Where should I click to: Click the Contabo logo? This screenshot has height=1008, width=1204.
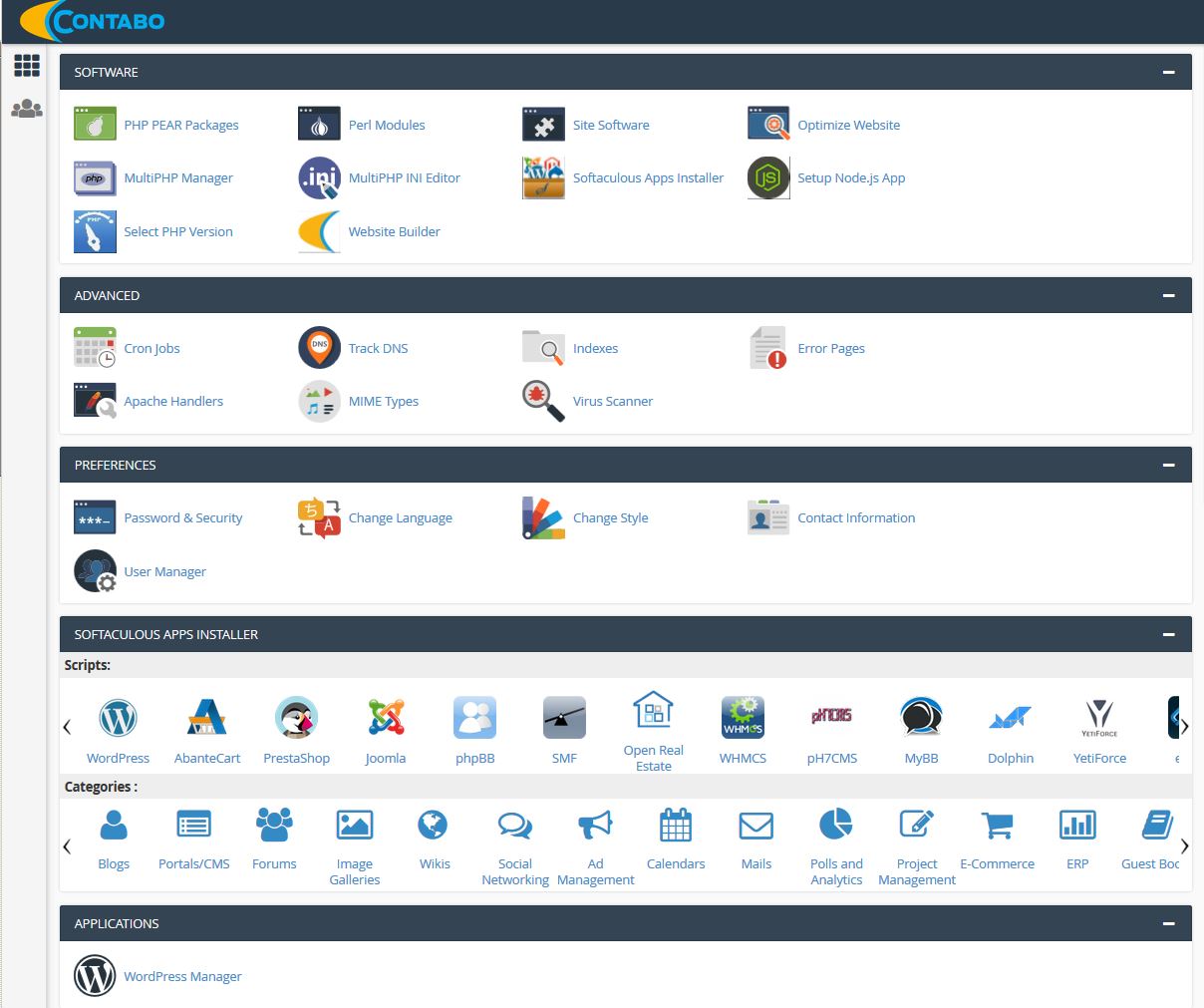pos(93,21)
